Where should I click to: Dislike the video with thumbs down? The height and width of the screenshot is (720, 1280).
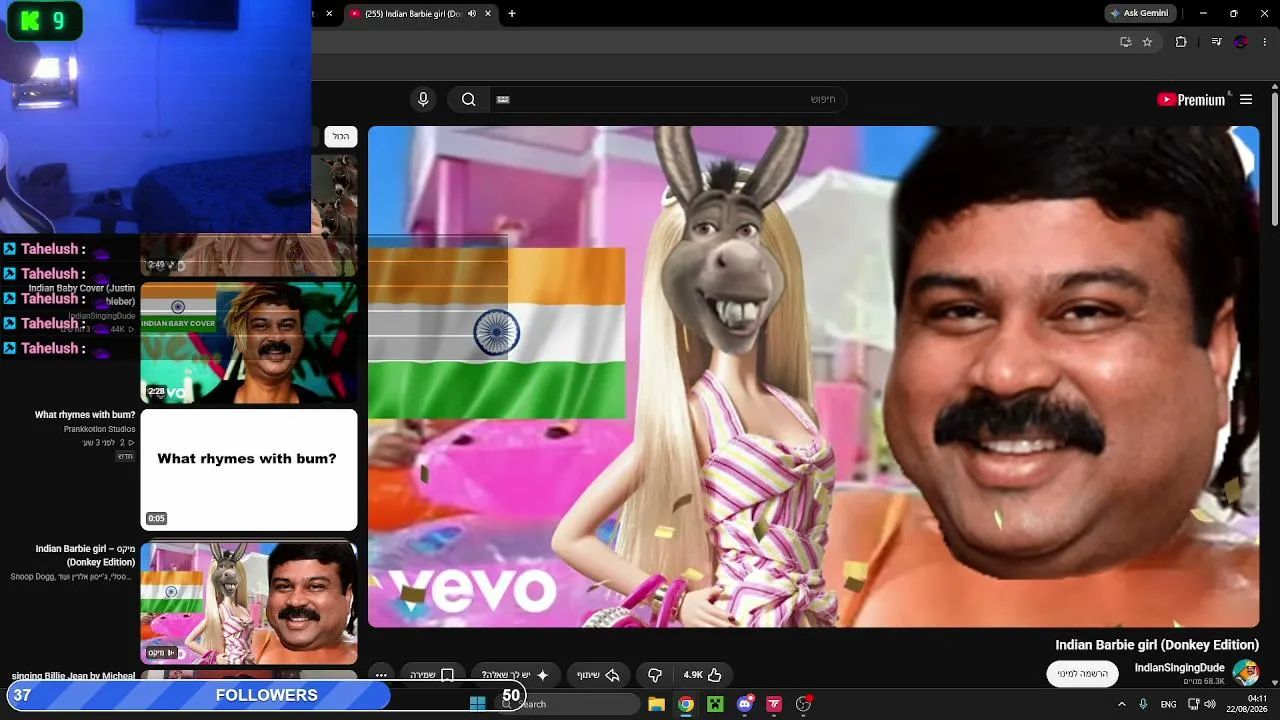(655, 675)
